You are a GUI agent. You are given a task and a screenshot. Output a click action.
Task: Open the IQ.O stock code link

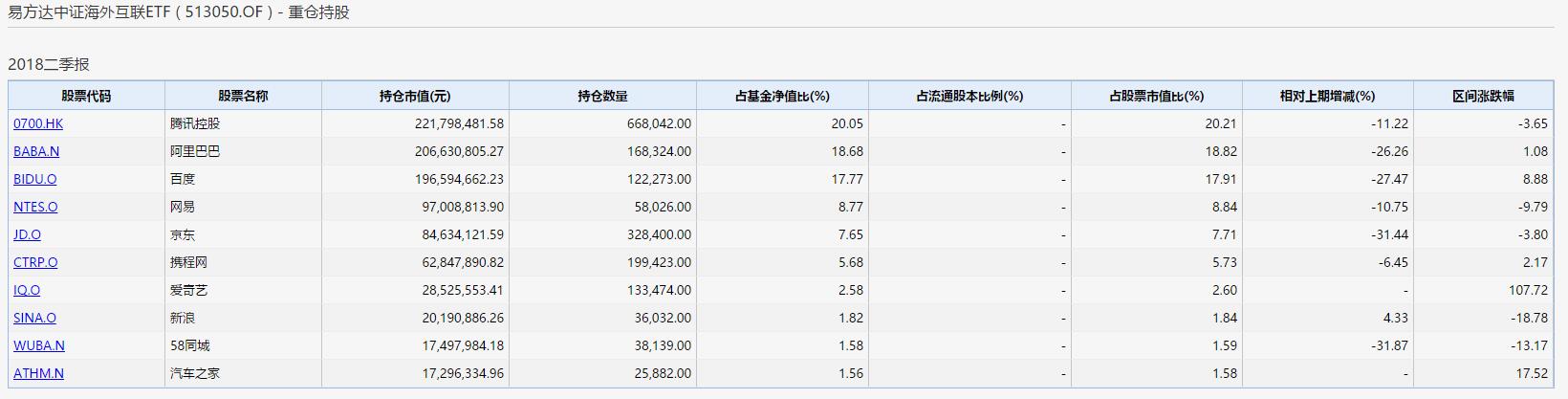pyautogui.click(x=27, y=290)
